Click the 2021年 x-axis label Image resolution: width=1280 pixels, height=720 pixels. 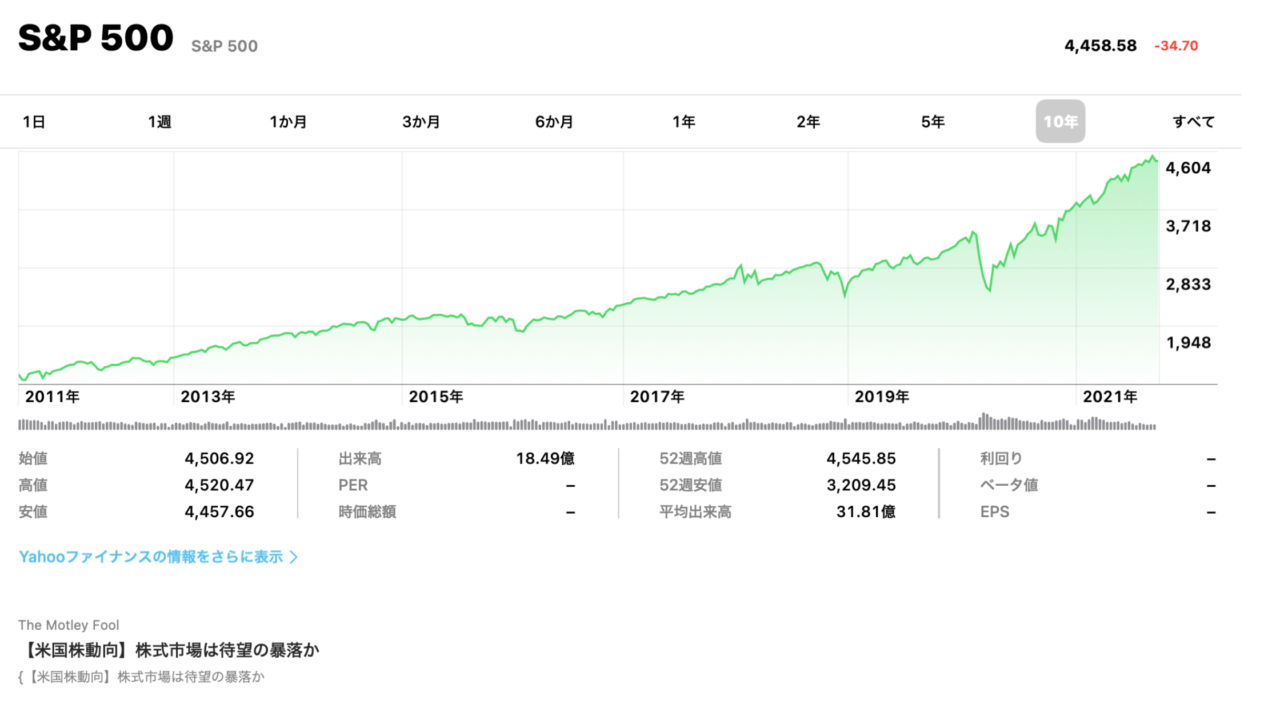[x=1111, y=396]
